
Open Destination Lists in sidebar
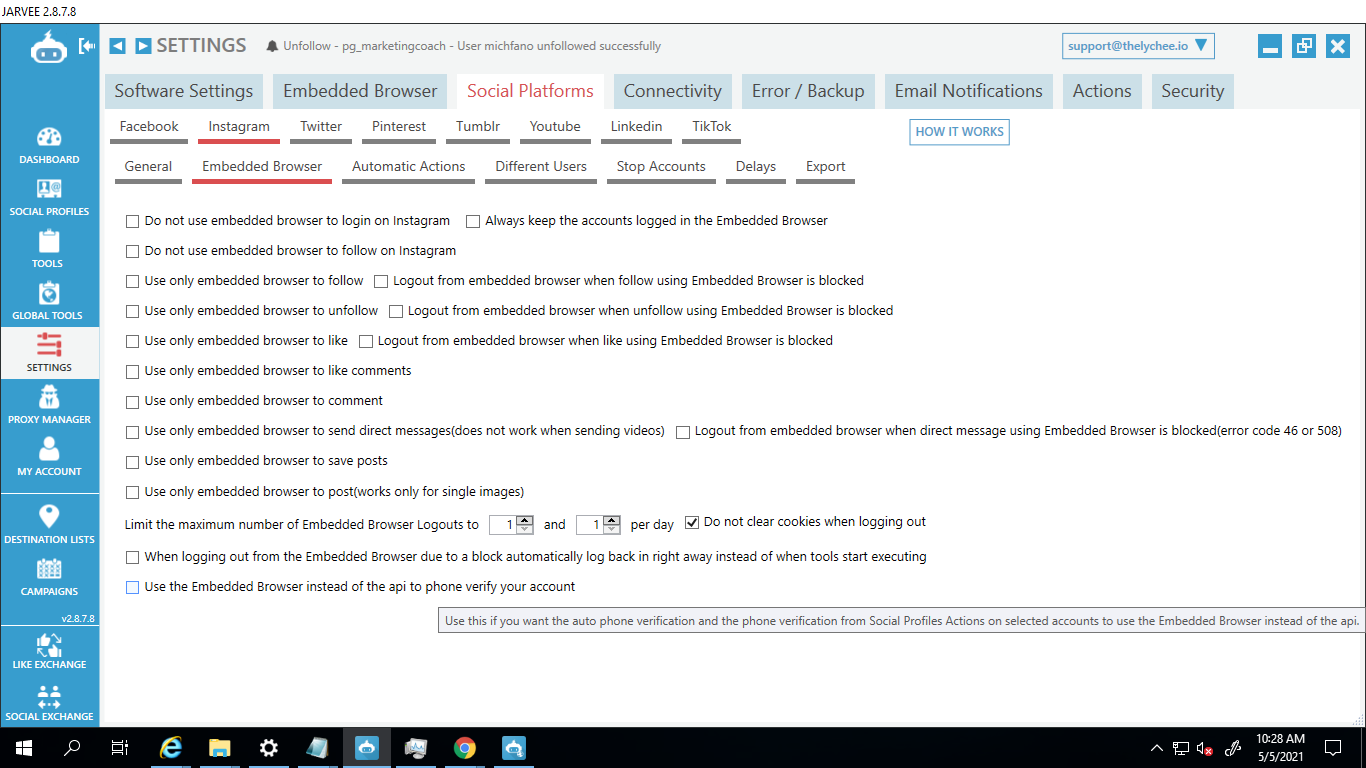[x=49, y=525]
